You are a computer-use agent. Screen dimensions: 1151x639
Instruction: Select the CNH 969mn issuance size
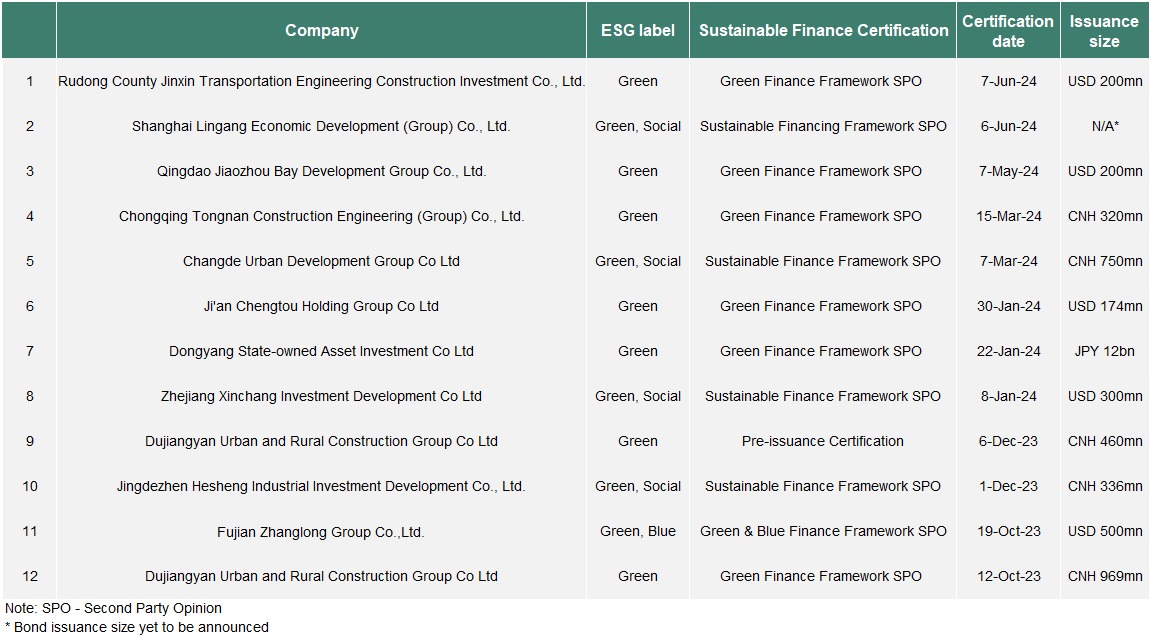tap(1105, 577)
